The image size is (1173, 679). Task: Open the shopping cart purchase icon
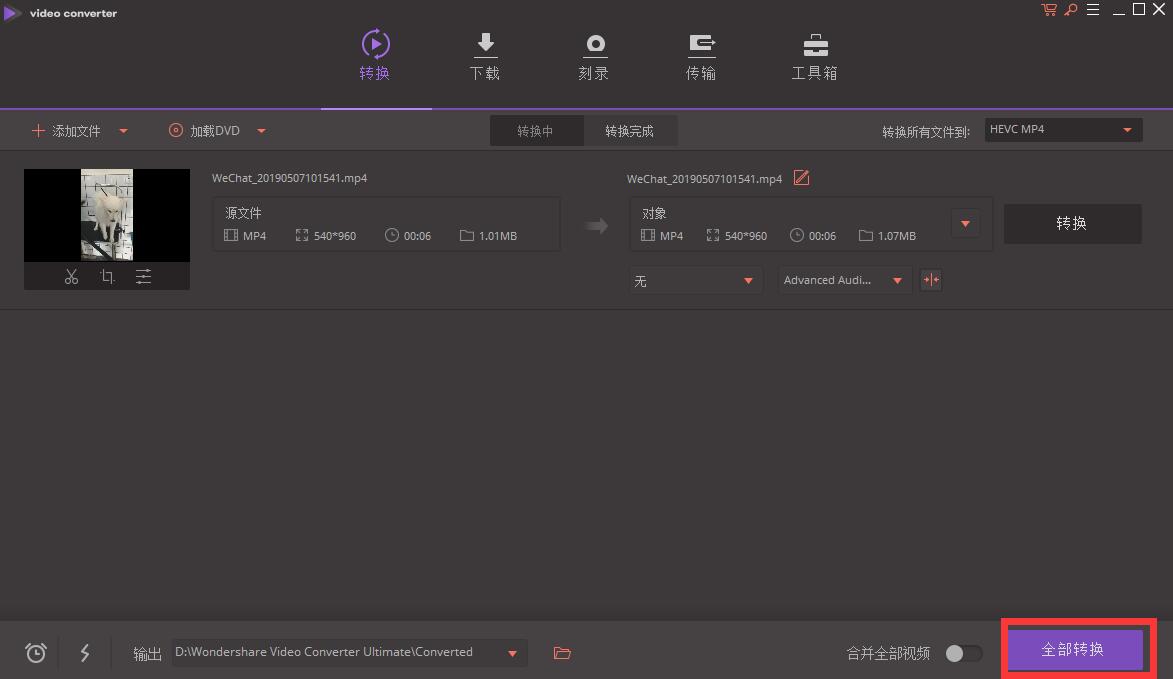coord(1048,10)
